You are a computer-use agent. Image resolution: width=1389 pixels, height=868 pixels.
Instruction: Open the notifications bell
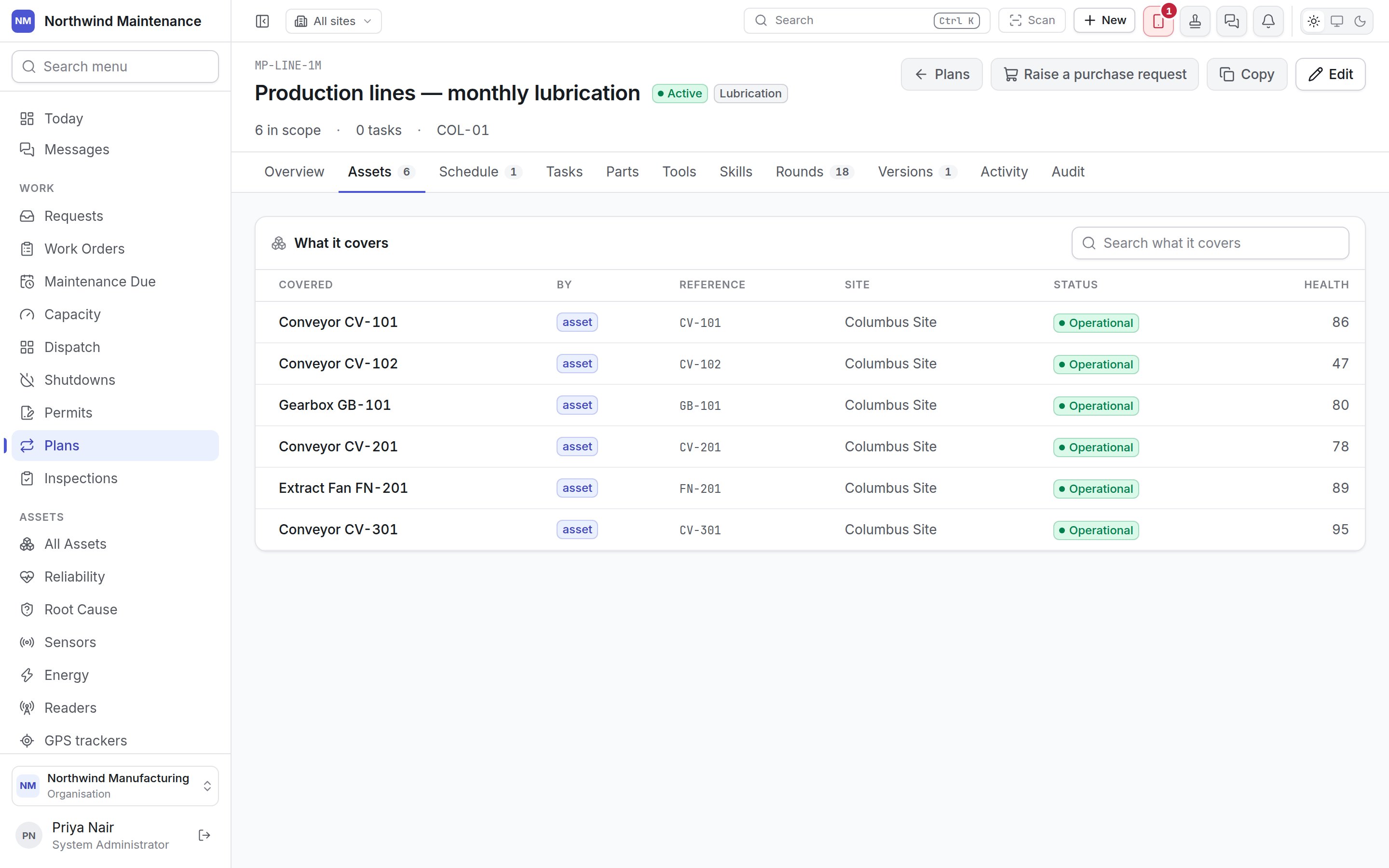pos(1268,21)
